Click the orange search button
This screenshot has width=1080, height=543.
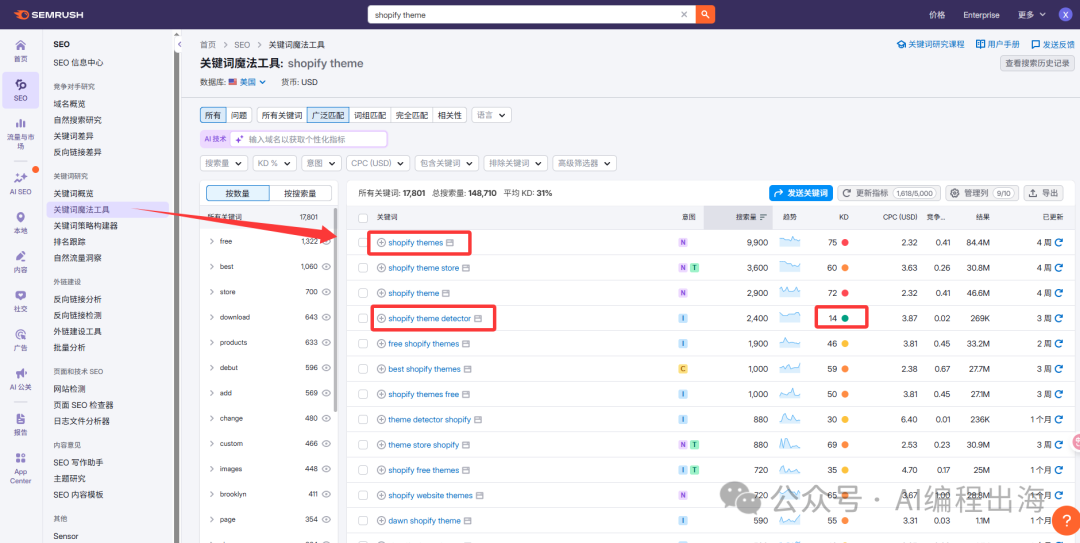coord(705,14)
